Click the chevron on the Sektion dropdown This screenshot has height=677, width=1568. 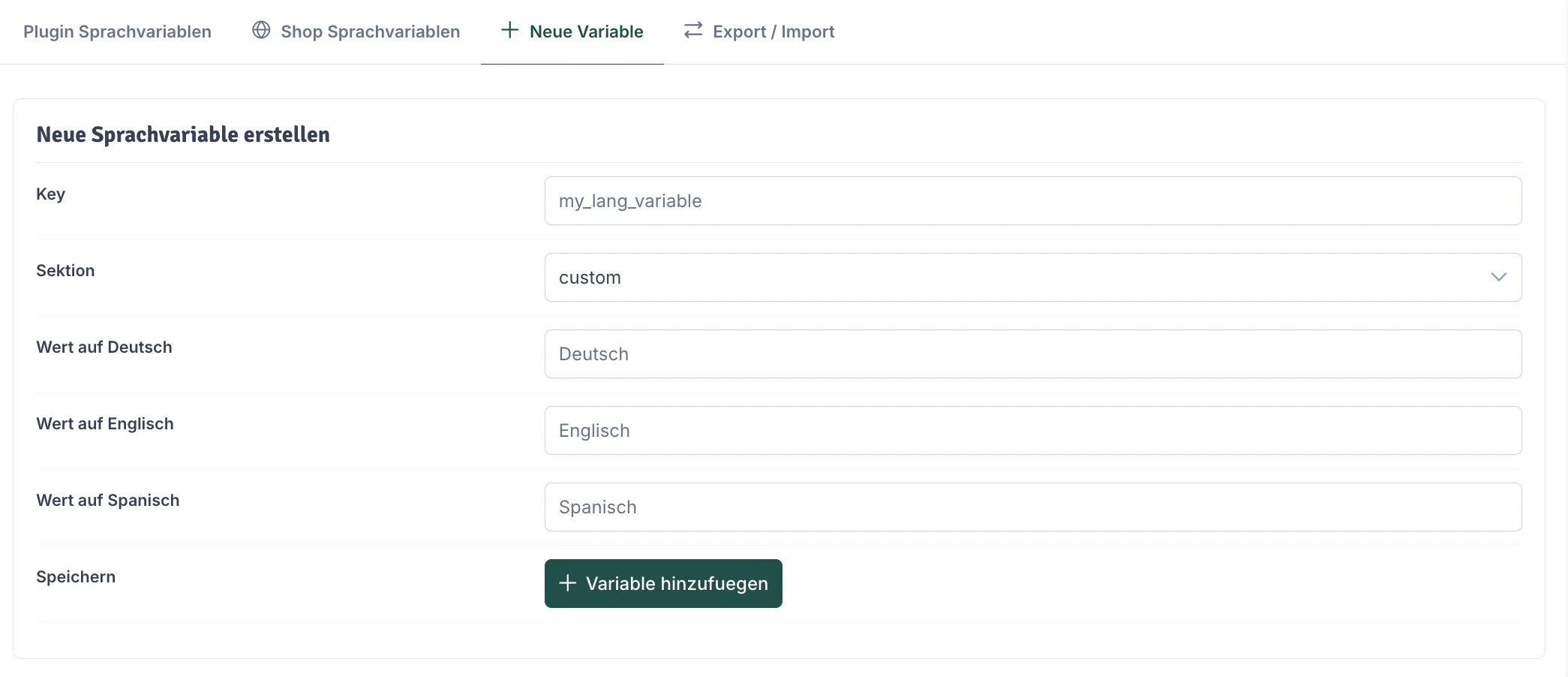(1499, 277)
